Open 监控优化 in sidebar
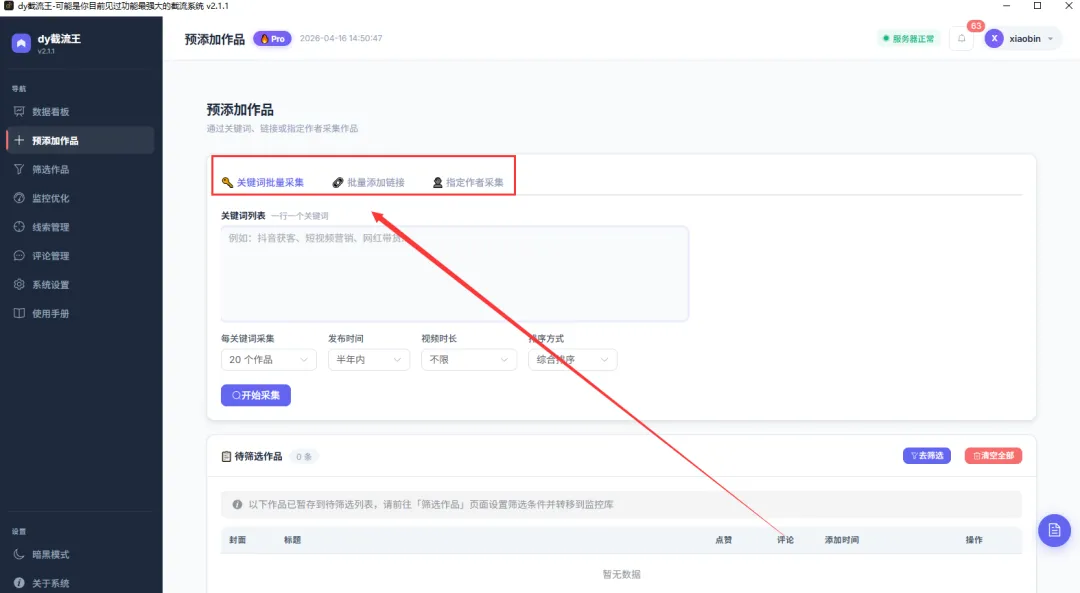Screen dimensions: 1080x593 (80, 198)
